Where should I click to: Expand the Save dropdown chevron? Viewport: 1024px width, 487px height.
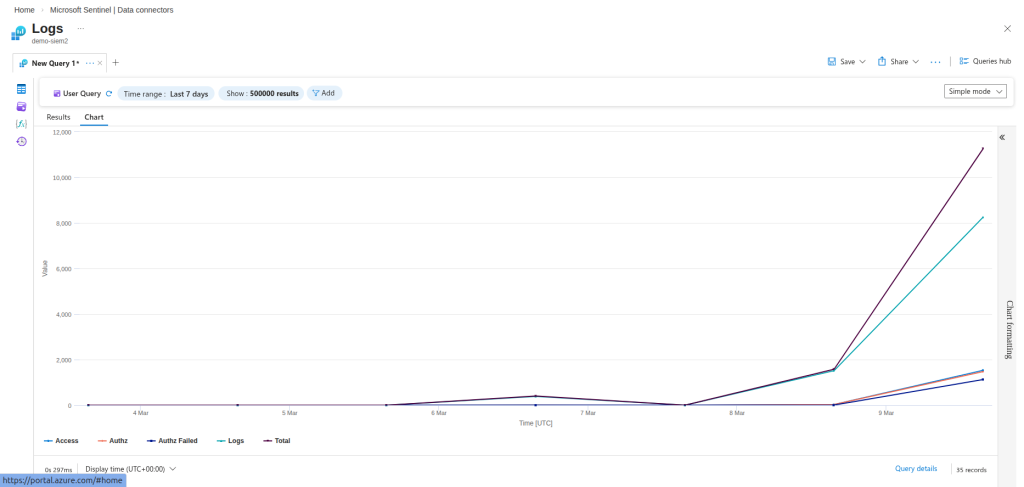click(862, 61)
